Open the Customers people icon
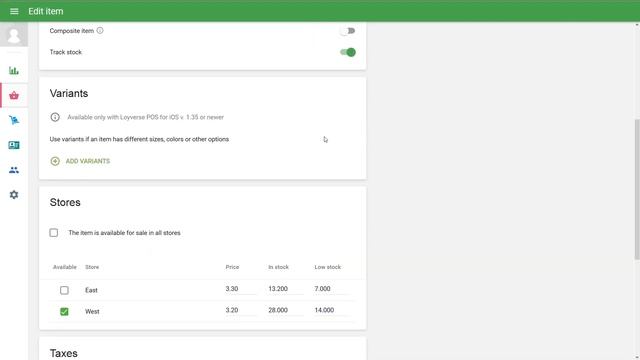This screenshot has width=640, height=360. point(14,170)
